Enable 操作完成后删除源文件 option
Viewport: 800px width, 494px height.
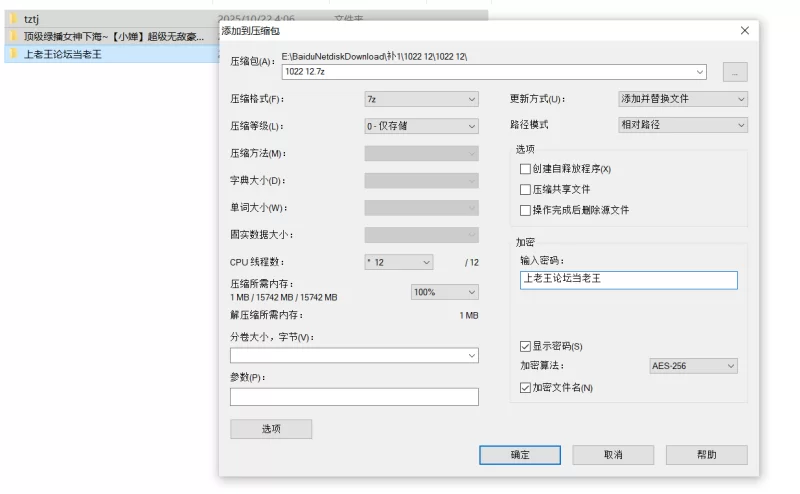(526, 210)
